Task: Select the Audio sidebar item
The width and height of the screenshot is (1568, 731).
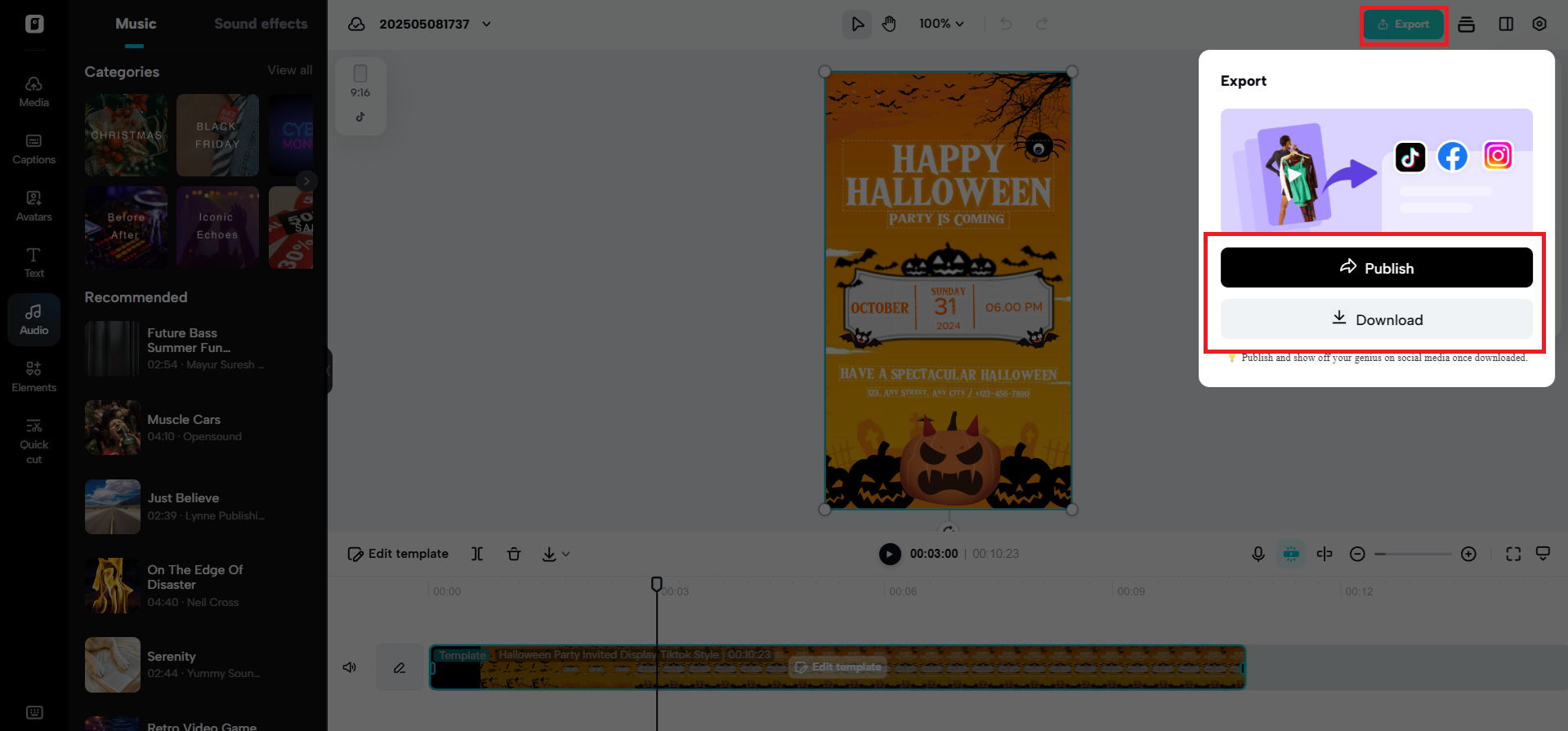Action: (x=34, y=319)
